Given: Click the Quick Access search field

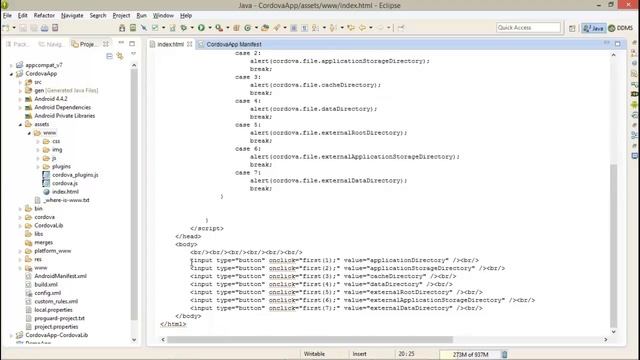Looking at the screenshot, I should click(x=529, y=28).
